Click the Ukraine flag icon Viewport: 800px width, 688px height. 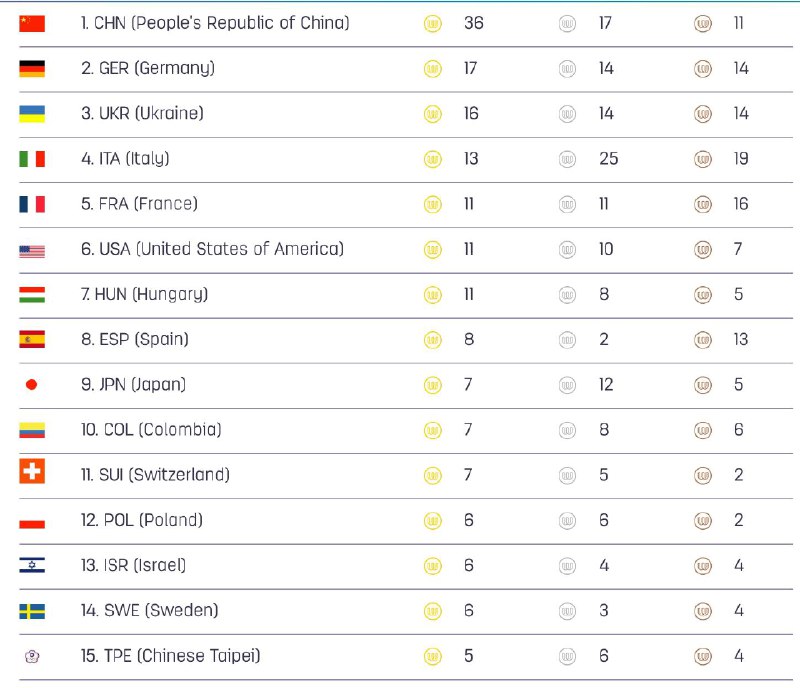tap(32, 114)
